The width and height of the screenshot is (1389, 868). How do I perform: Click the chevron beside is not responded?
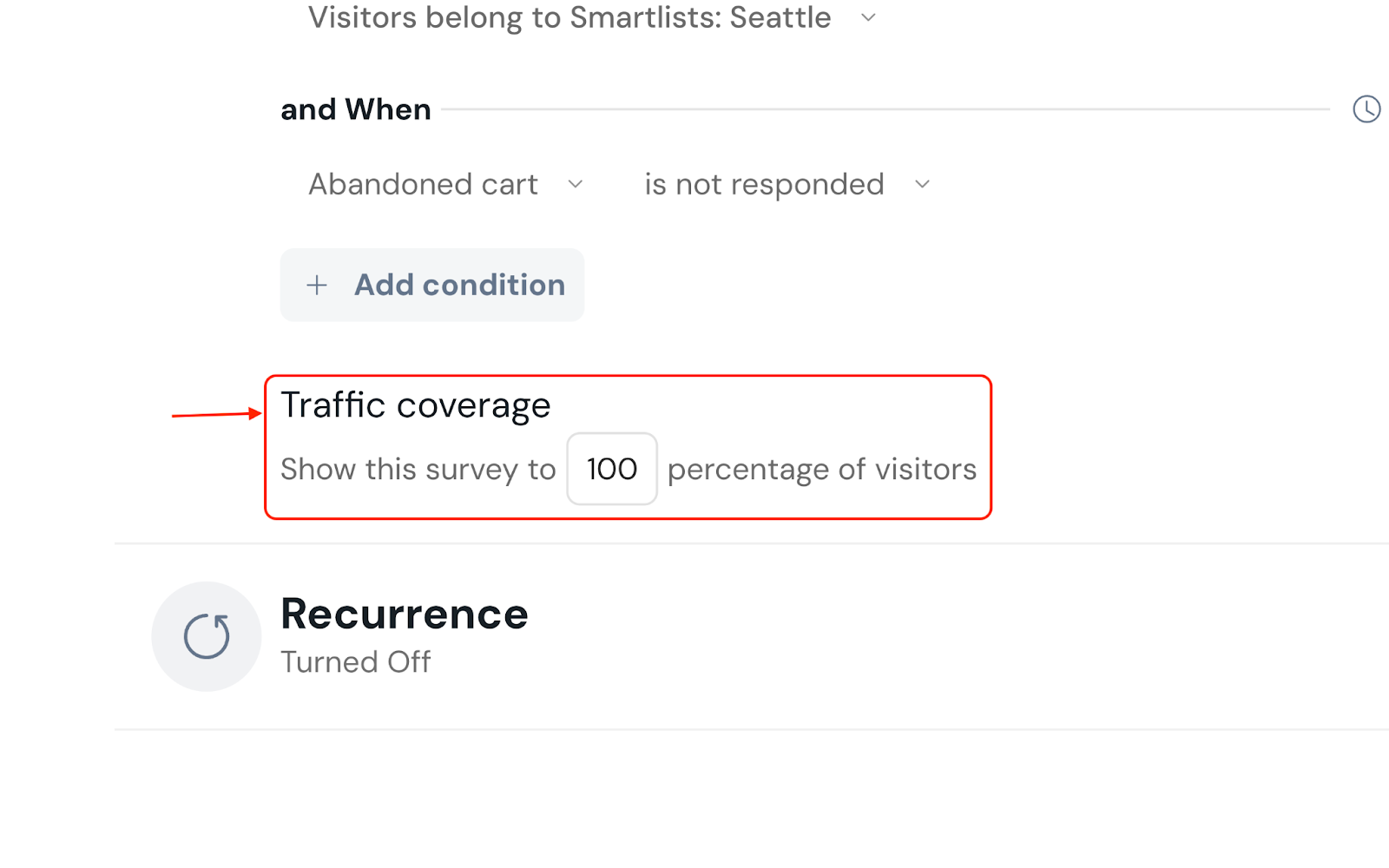[x=922, y=184]
